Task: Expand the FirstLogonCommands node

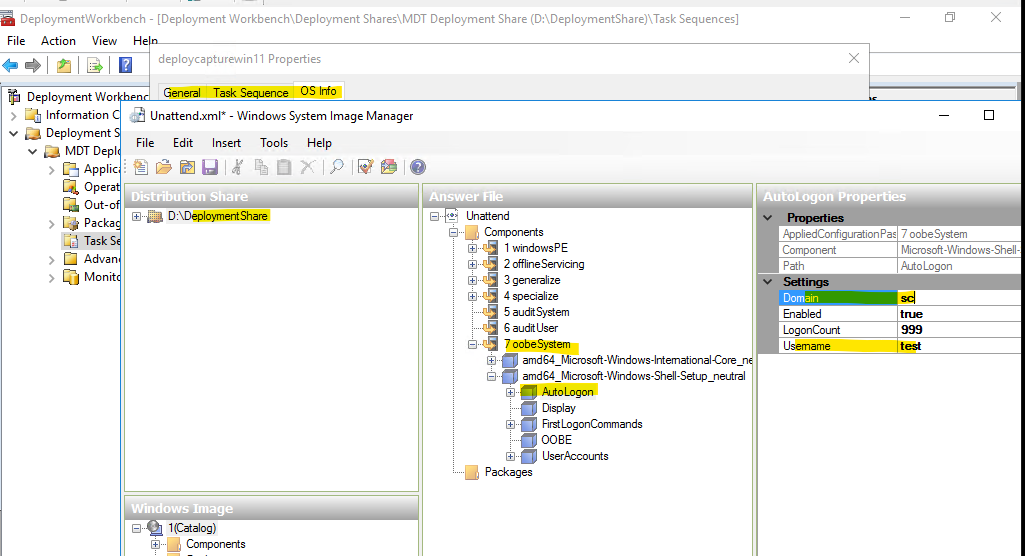Action: (511, 424)
